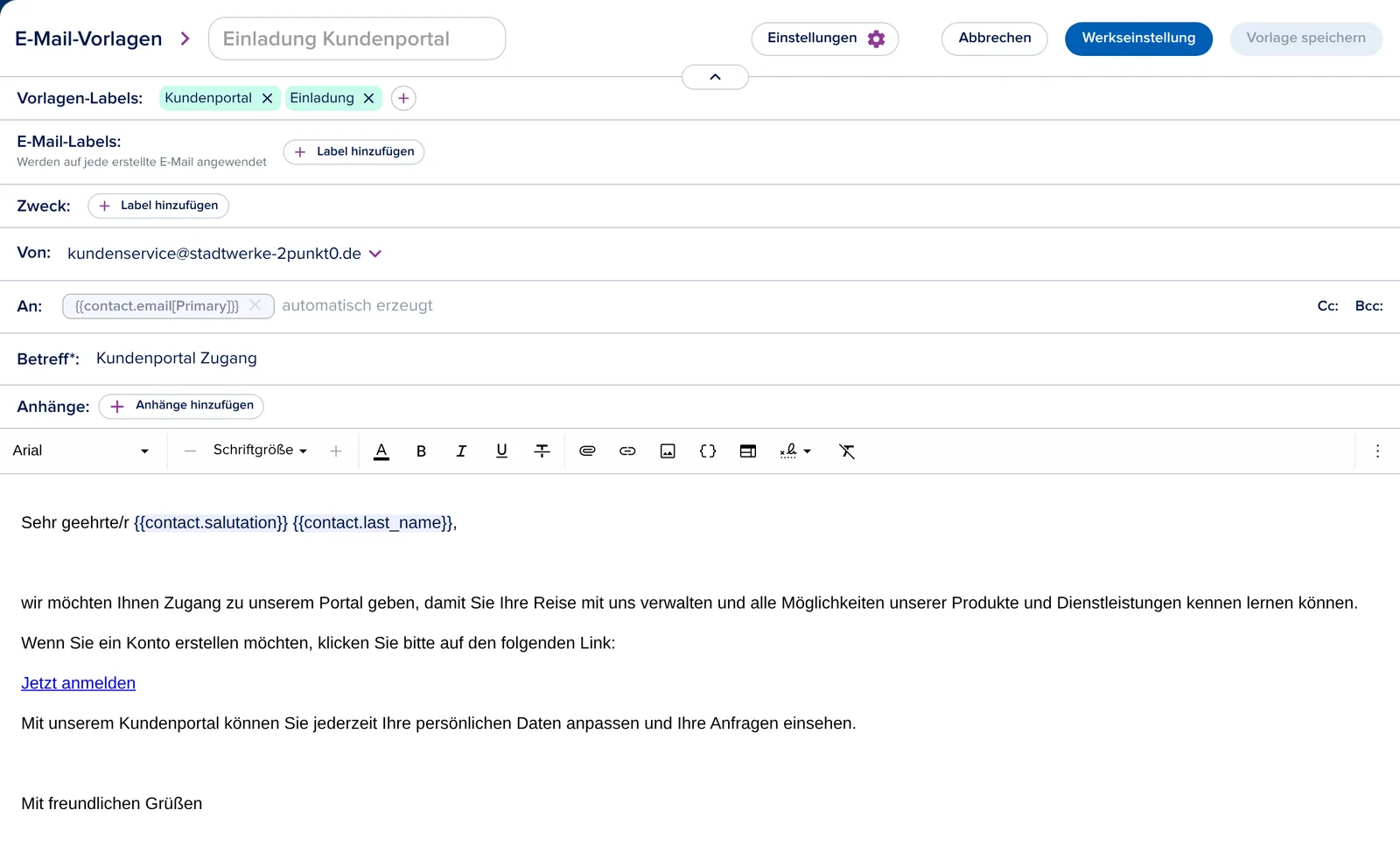
Task: Open the Jetzt anmelden link
Action: click(79, 683)
